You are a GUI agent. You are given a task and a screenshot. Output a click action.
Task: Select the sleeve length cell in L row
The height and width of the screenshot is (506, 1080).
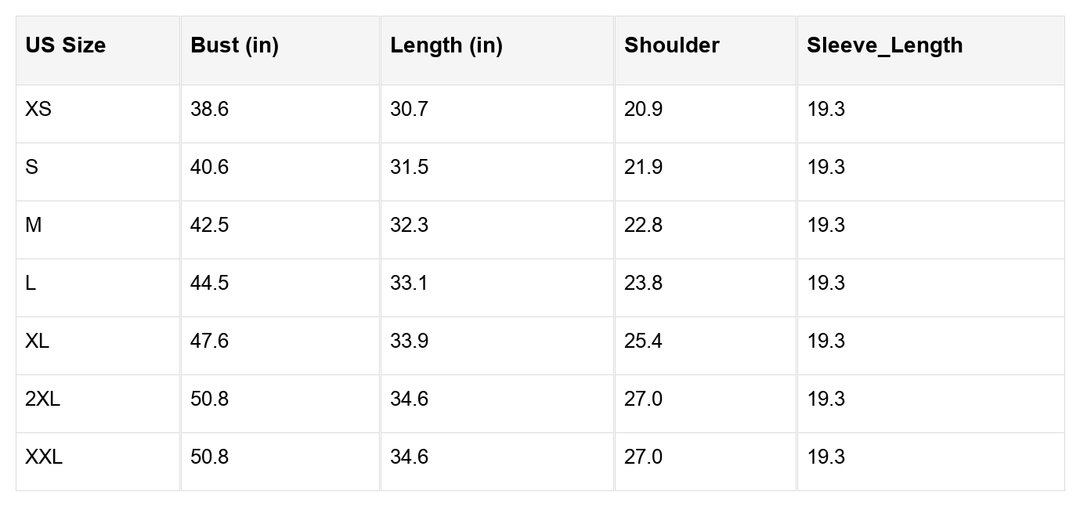(826, 283)
